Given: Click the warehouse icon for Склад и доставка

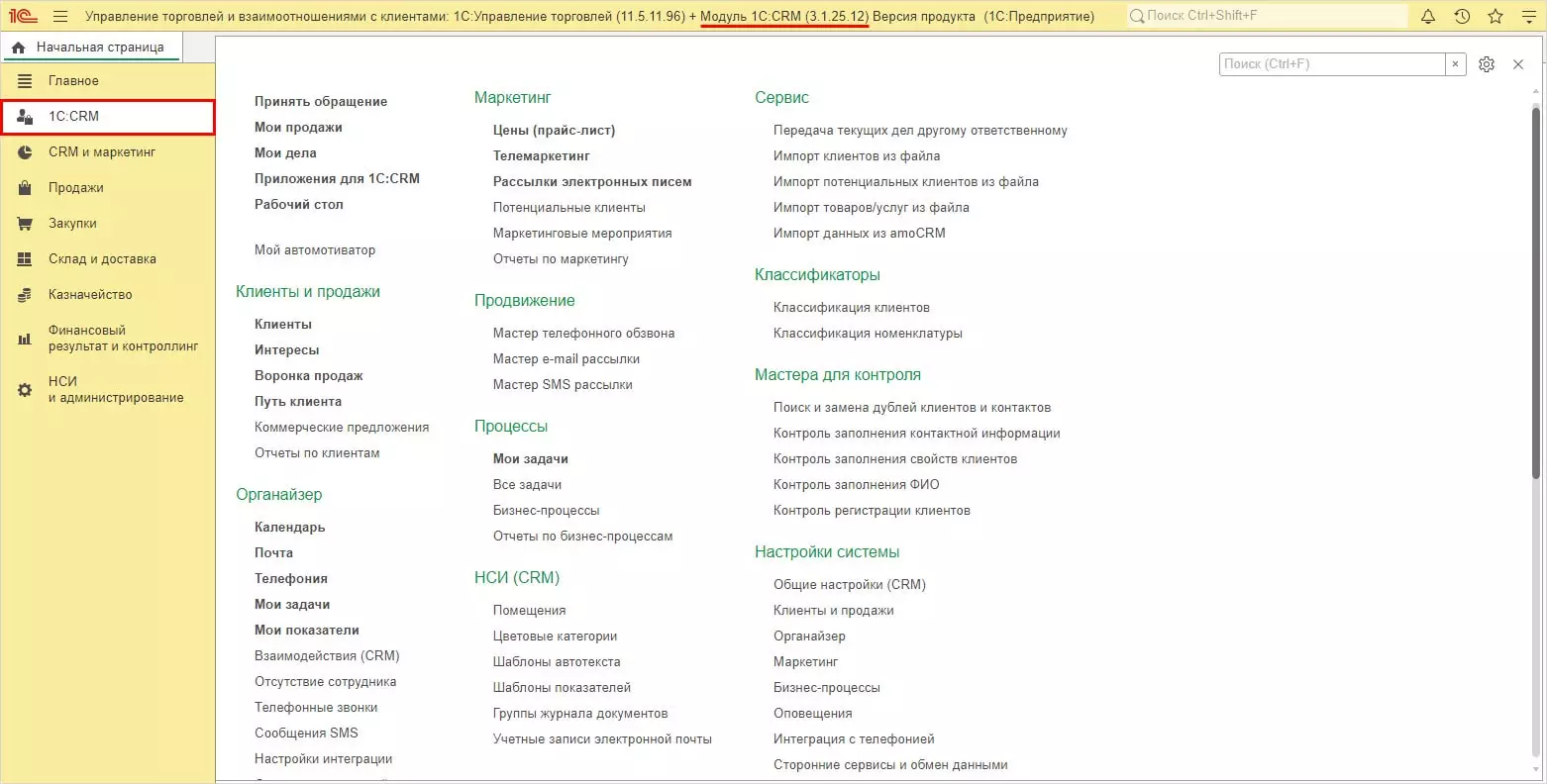Looking at the screenshot, I should [25, 259].
